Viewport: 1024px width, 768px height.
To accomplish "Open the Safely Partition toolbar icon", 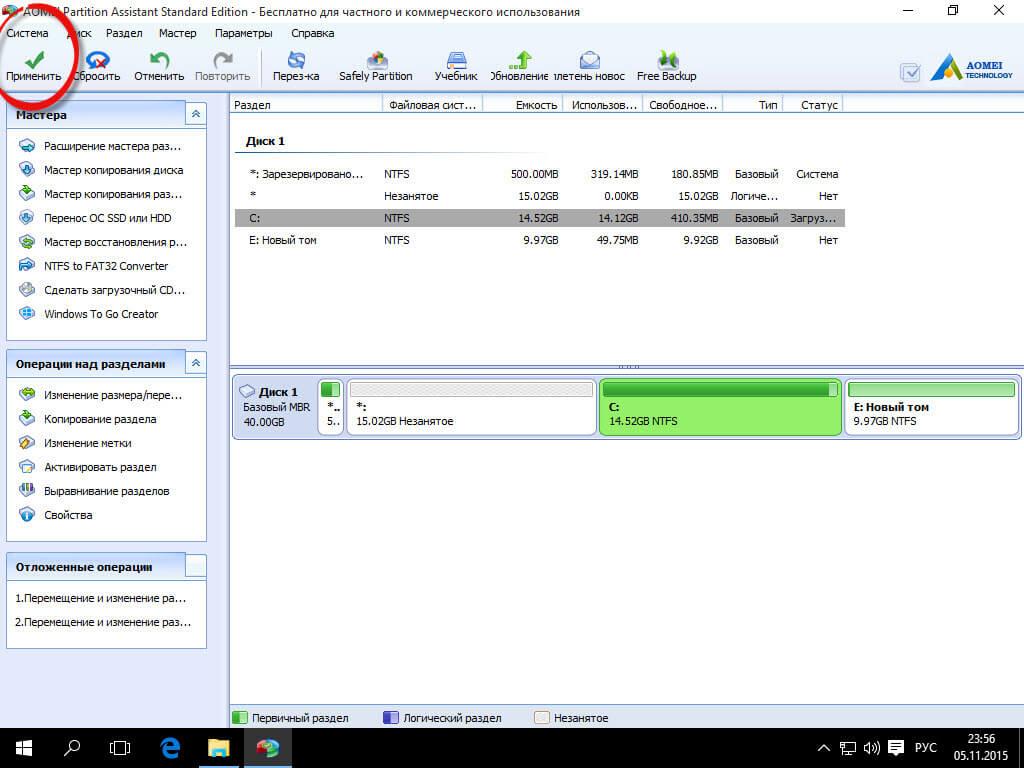I will [x=376, y=61].
